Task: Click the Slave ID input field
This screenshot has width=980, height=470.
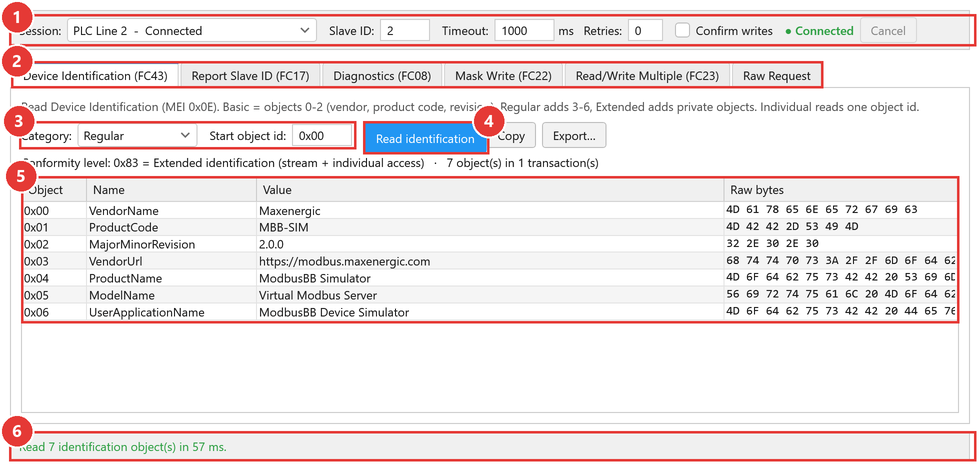Action: pos(404,31)
